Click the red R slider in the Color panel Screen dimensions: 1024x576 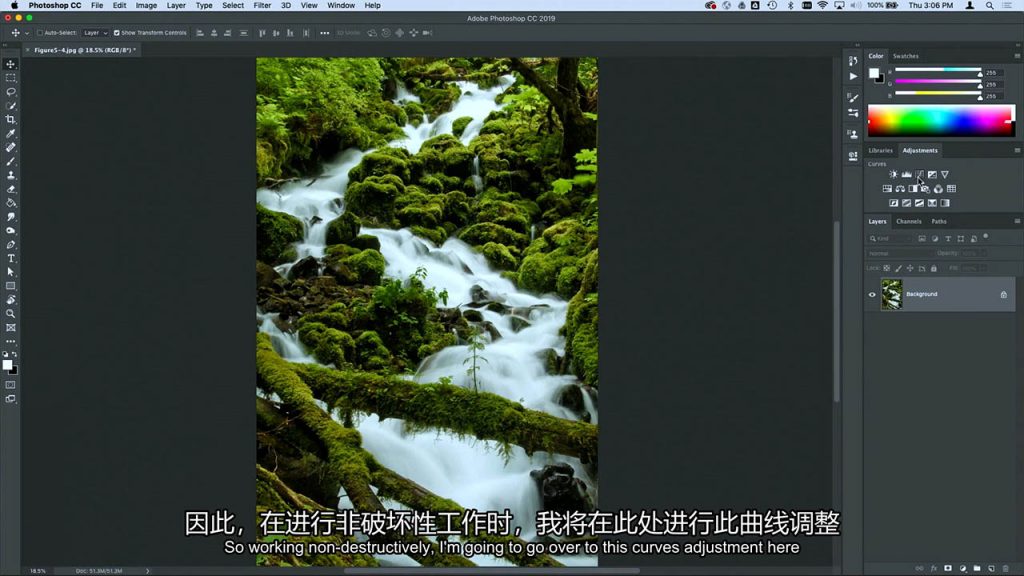tap(938, 70)
